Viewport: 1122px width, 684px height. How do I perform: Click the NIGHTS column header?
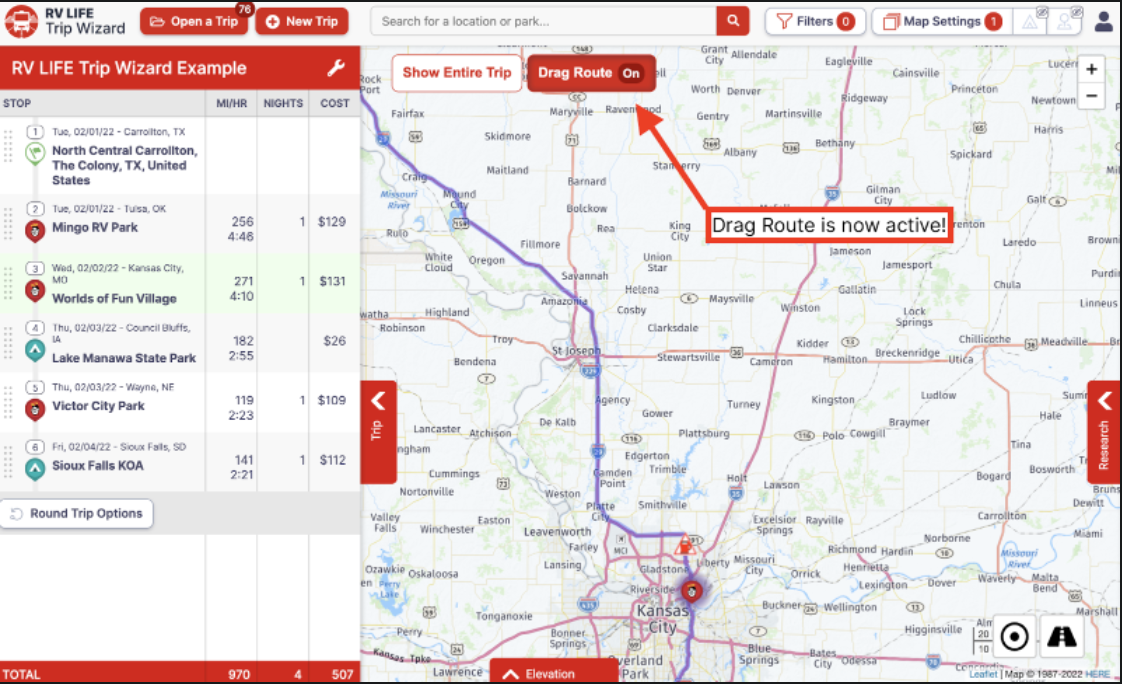point(283,103)
